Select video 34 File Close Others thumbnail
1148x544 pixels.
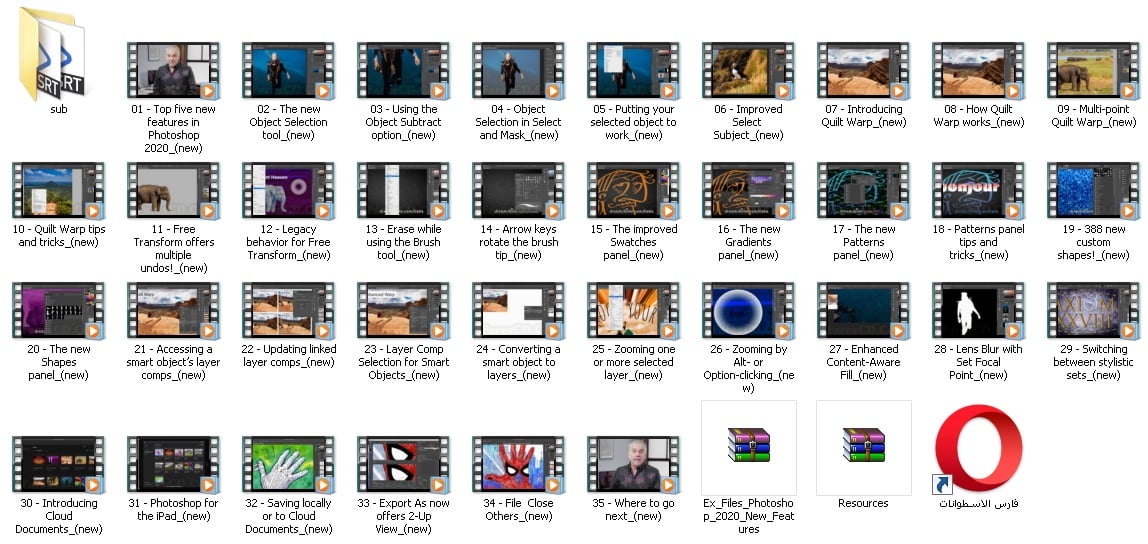click(x=518, y=465)
